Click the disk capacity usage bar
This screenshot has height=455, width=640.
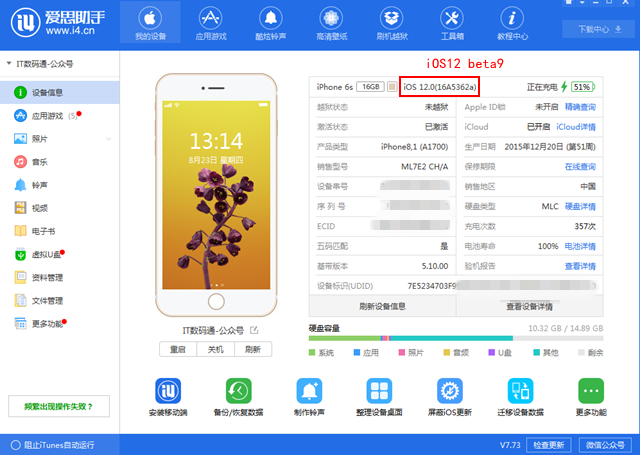456,338
